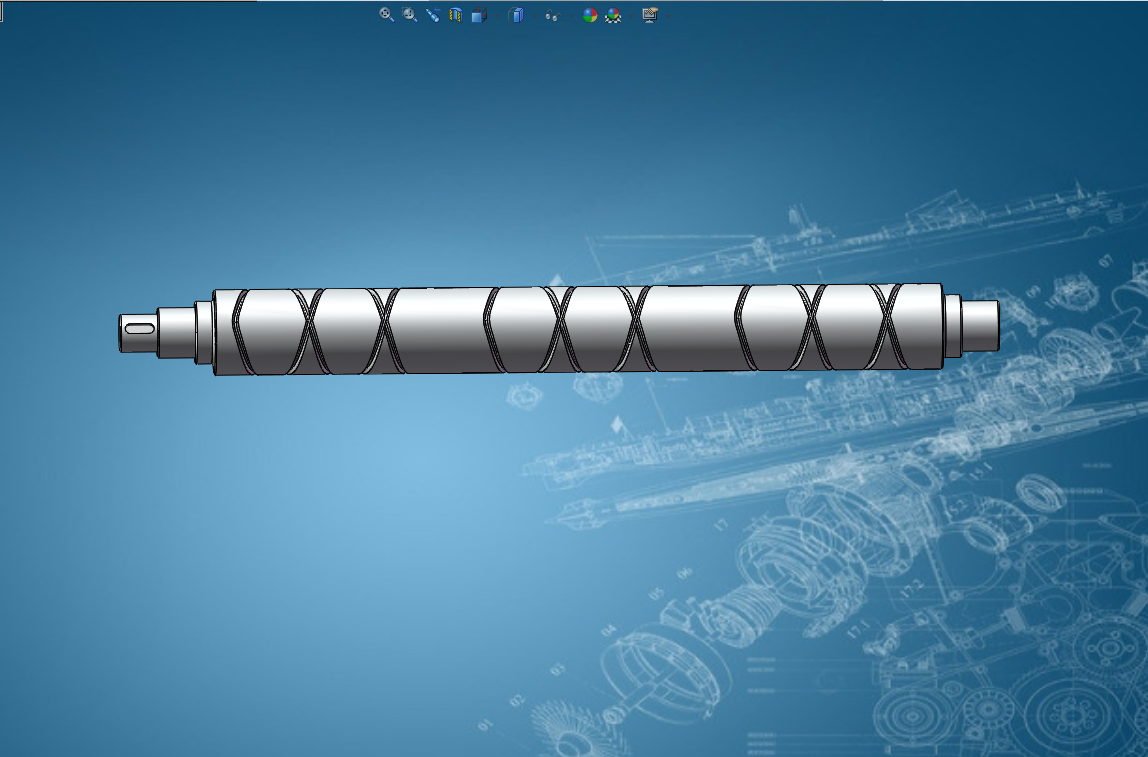
Task: Select the Zoom to Area tool
Action: [410, 15]
